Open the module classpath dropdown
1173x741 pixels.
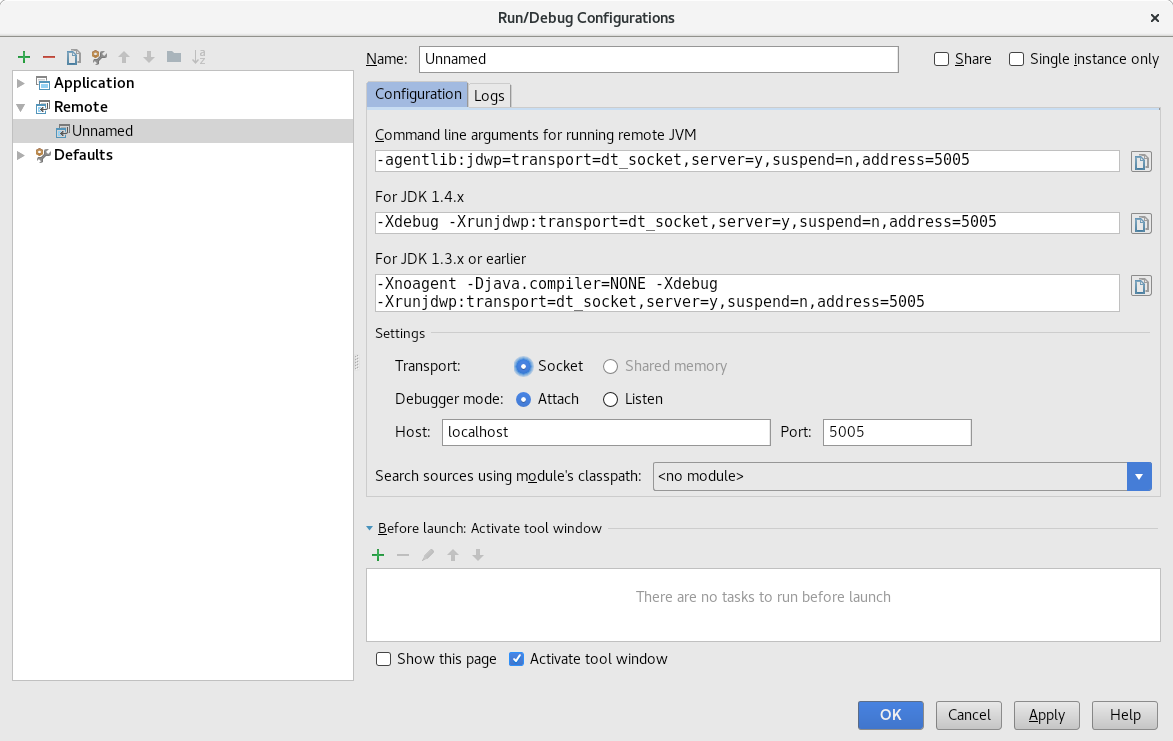click(x=1139, y=476)
